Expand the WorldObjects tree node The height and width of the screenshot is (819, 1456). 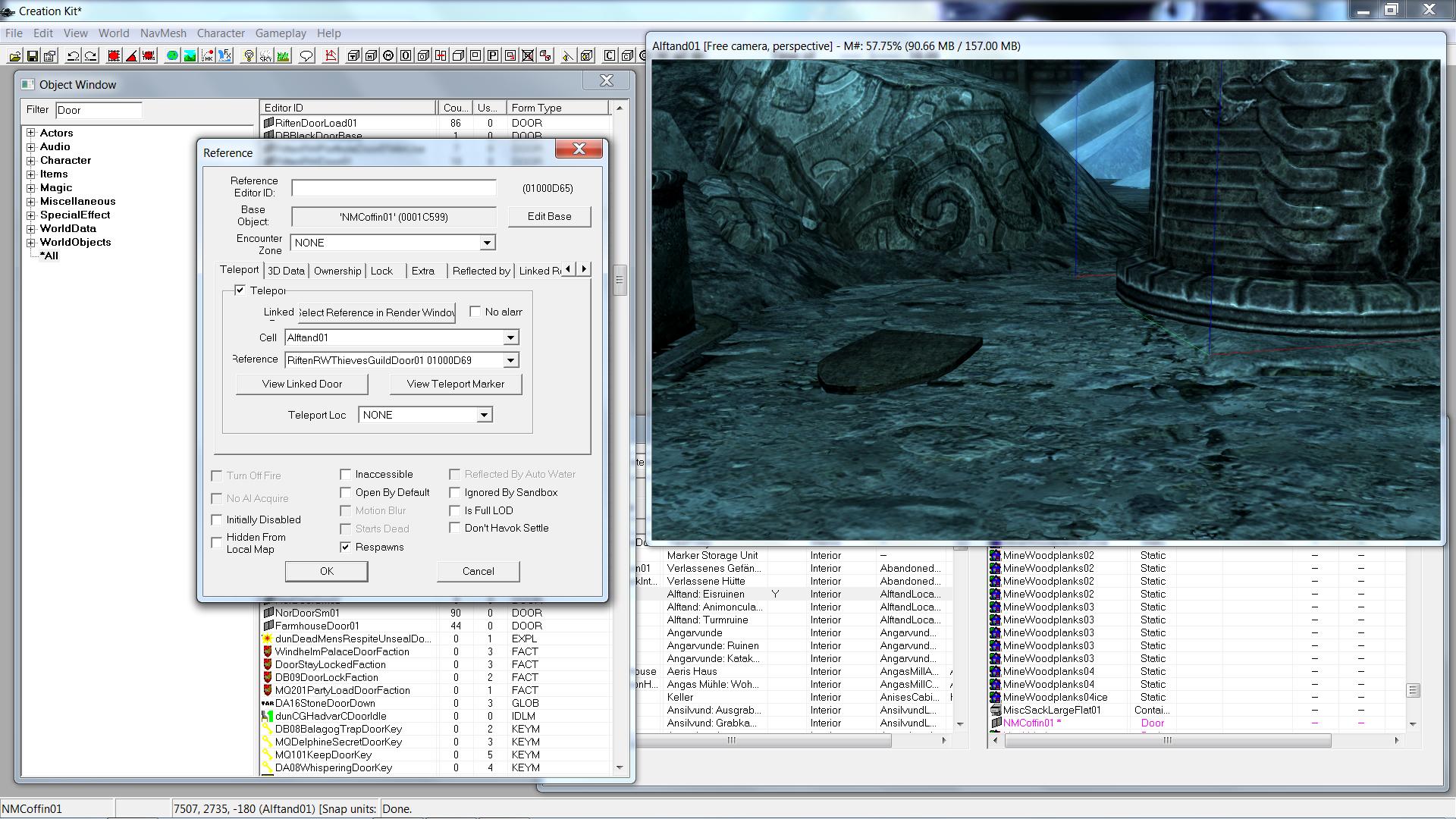31,243
